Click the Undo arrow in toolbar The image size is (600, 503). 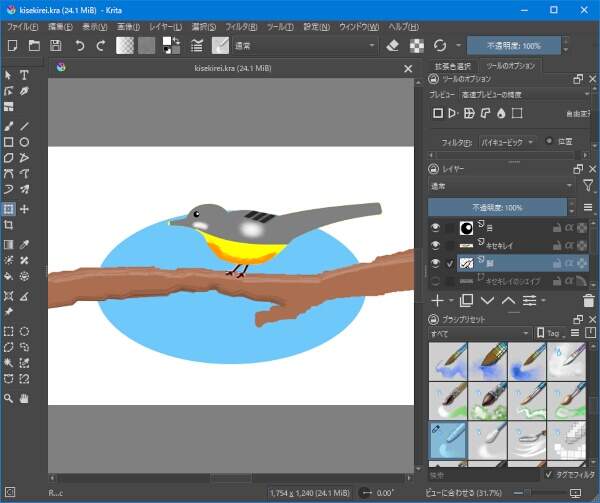(80, 46)
